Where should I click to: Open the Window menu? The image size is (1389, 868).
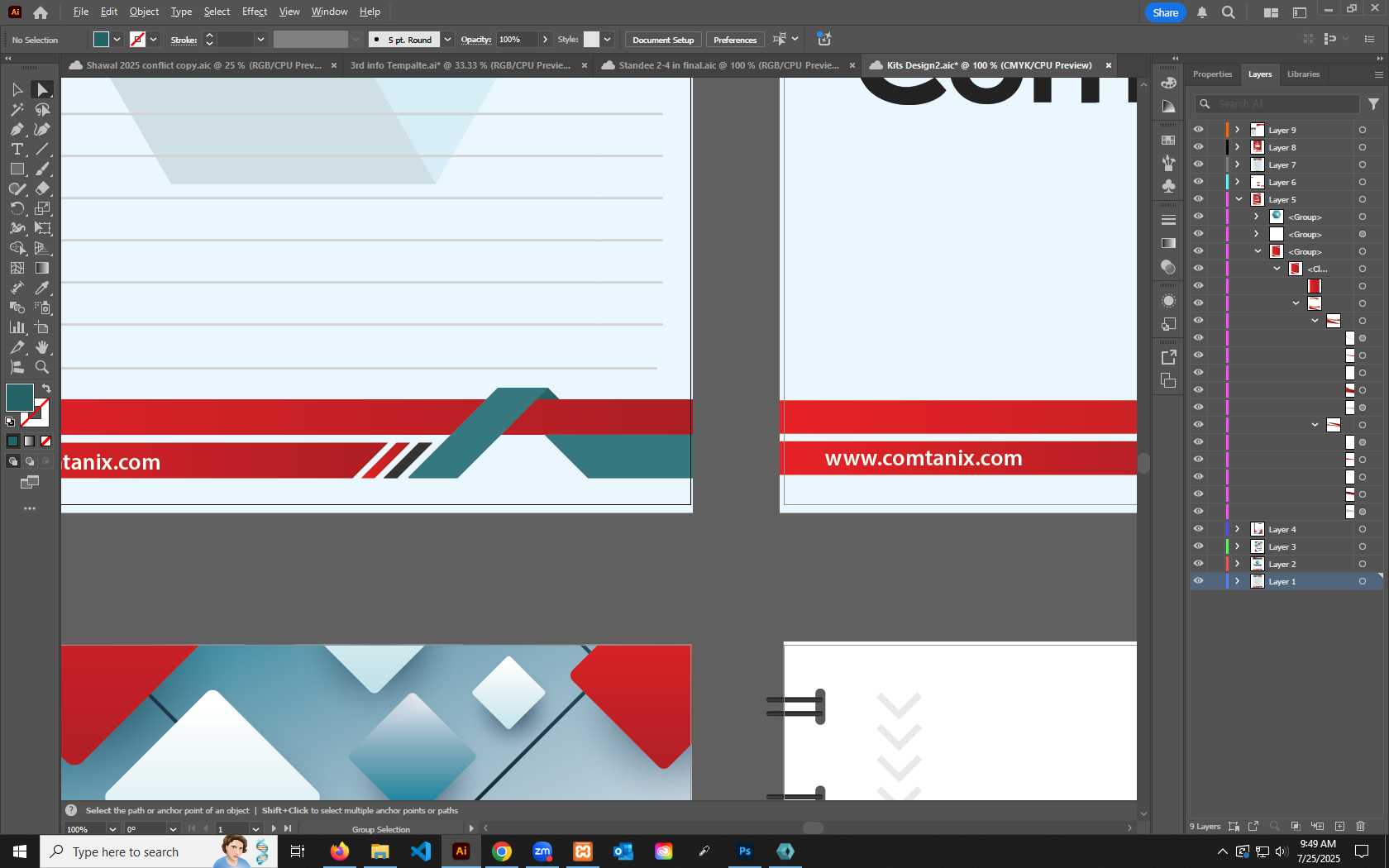(x=329, y=12)
